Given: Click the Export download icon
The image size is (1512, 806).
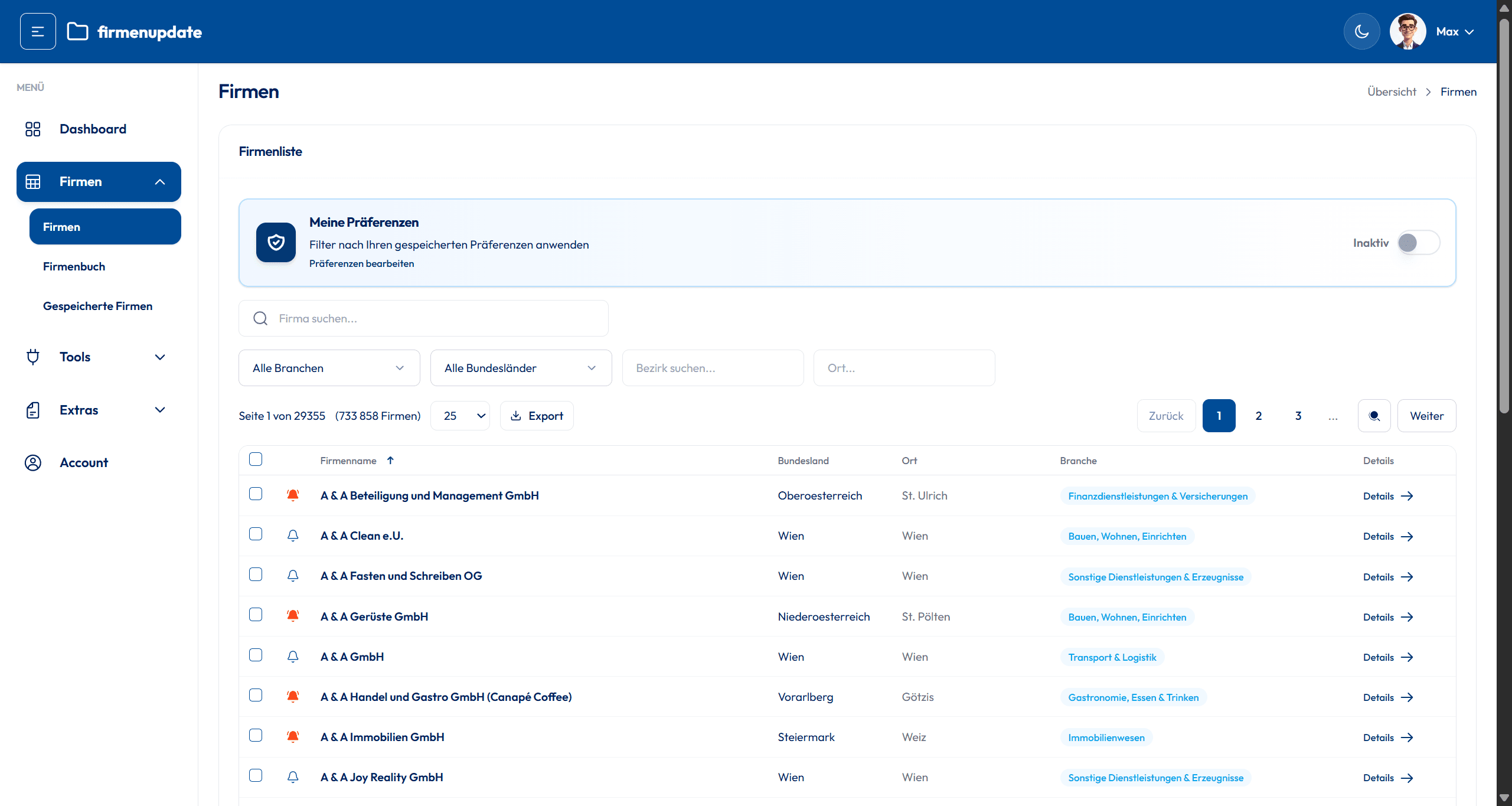Looking at the screenshot, I should coord(517,415).
